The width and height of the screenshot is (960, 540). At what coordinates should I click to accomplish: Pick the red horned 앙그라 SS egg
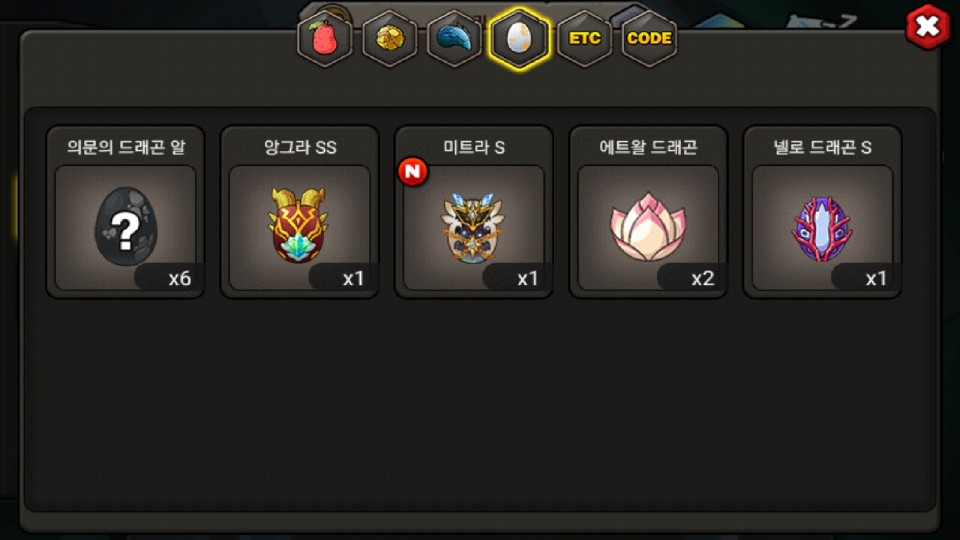tap(299, 225)
